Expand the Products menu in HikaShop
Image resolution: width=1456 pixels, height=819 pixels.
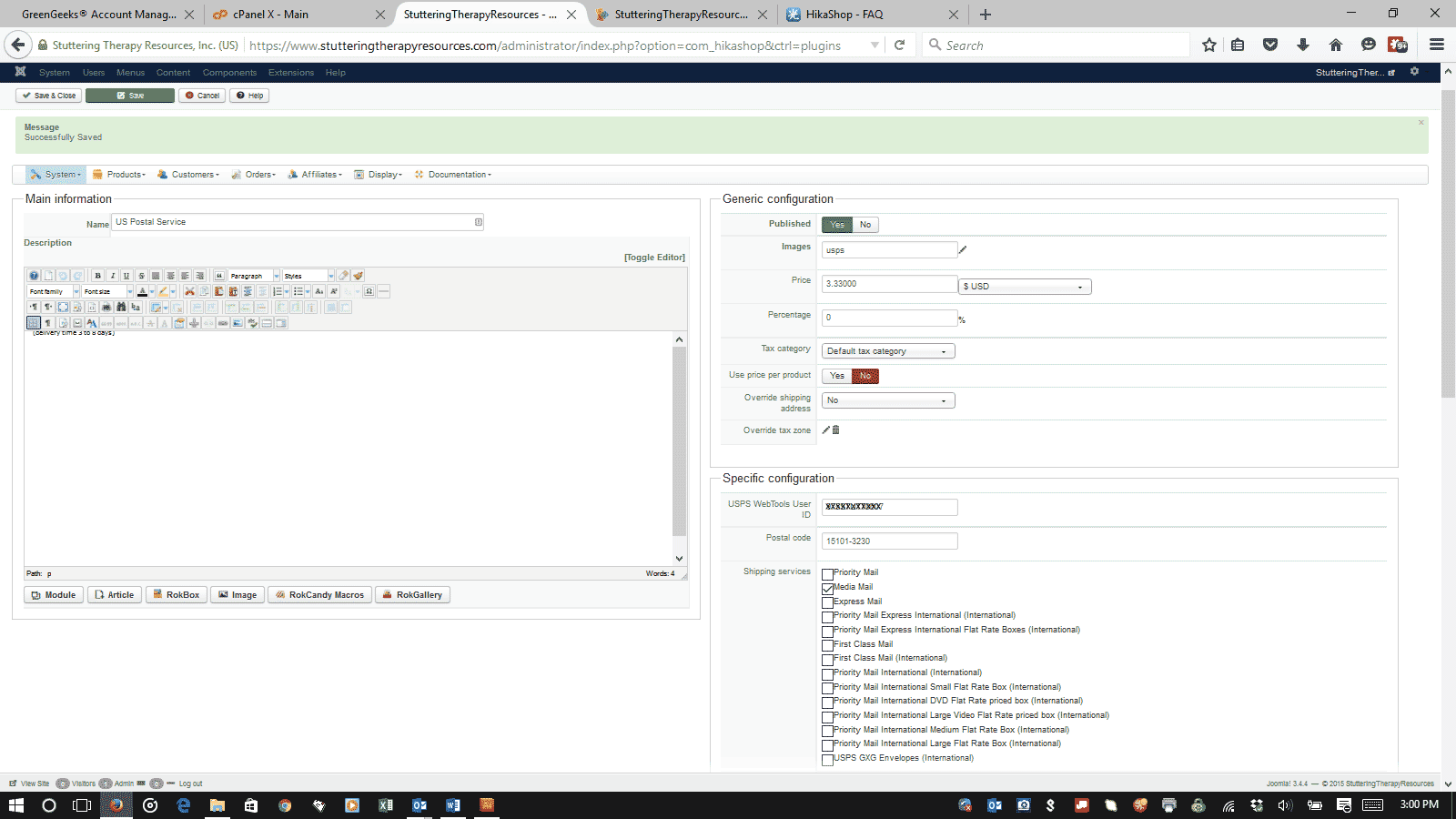pos(119,175)
